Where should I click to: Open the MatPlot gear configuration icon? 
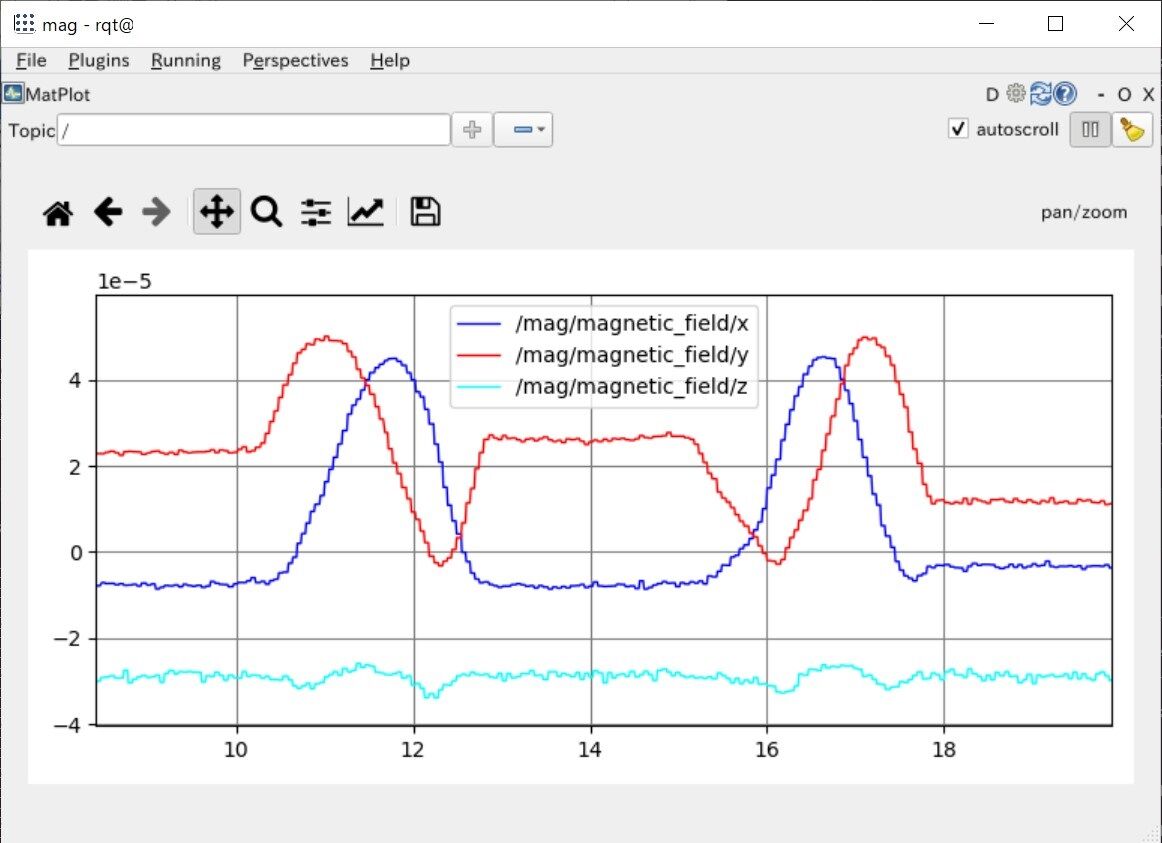tap(1016, 93)
